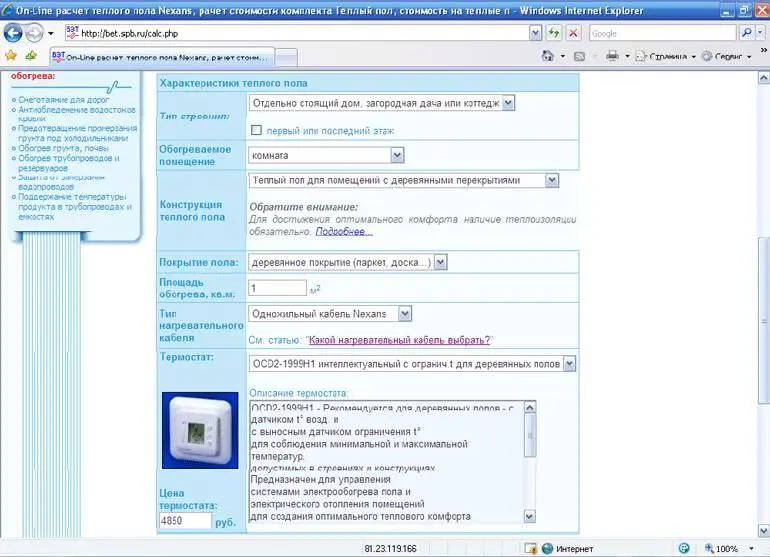770x557 pixels.
Task: Print the page with printer icon
Action: tap(612, 56)
